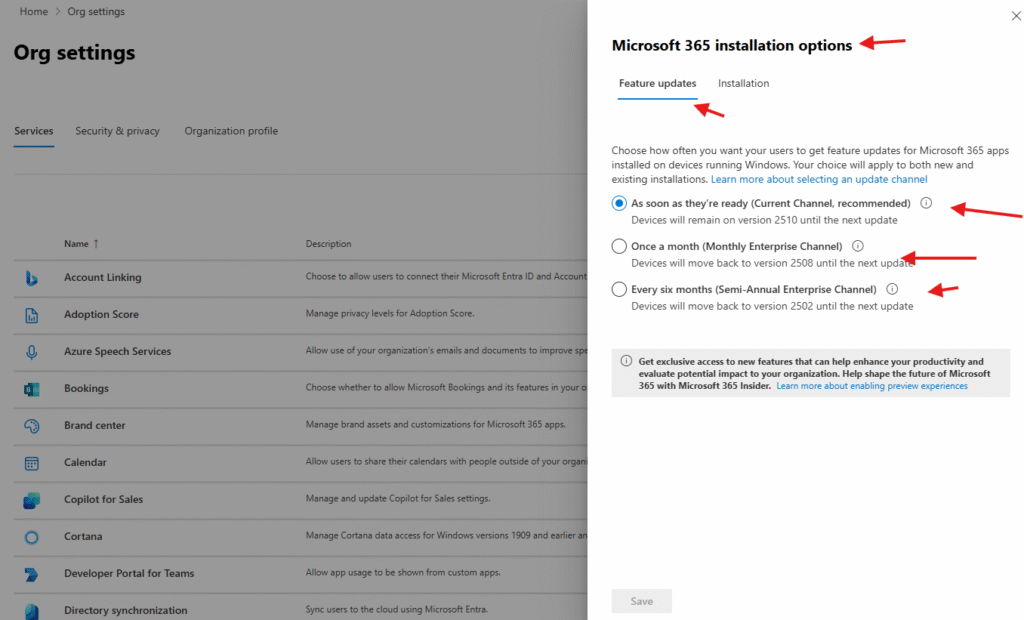The width and height of the screenshot is (1024, 620).
Task: Click the Azure Speech Services microphone icon
Action: pyautogui.click(x=32, y=352)
